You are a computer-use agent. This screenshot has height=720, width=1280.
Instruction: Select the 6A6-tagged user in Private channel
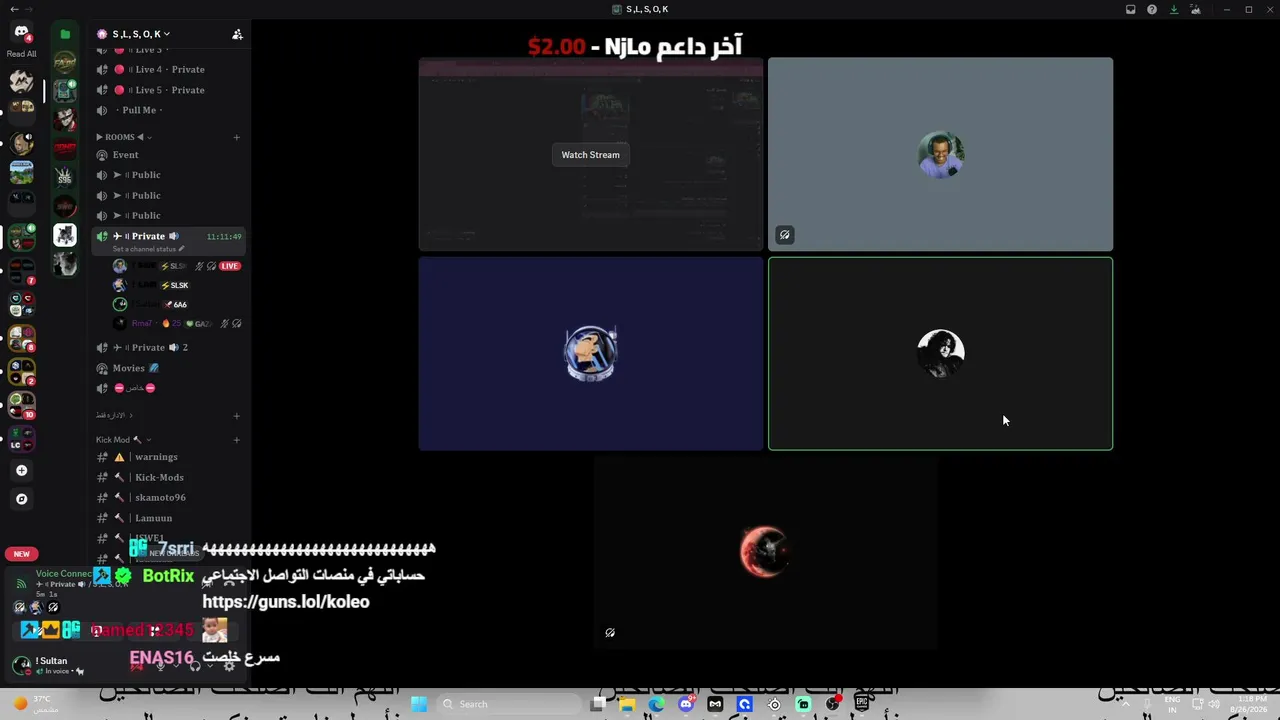point(176,304)
